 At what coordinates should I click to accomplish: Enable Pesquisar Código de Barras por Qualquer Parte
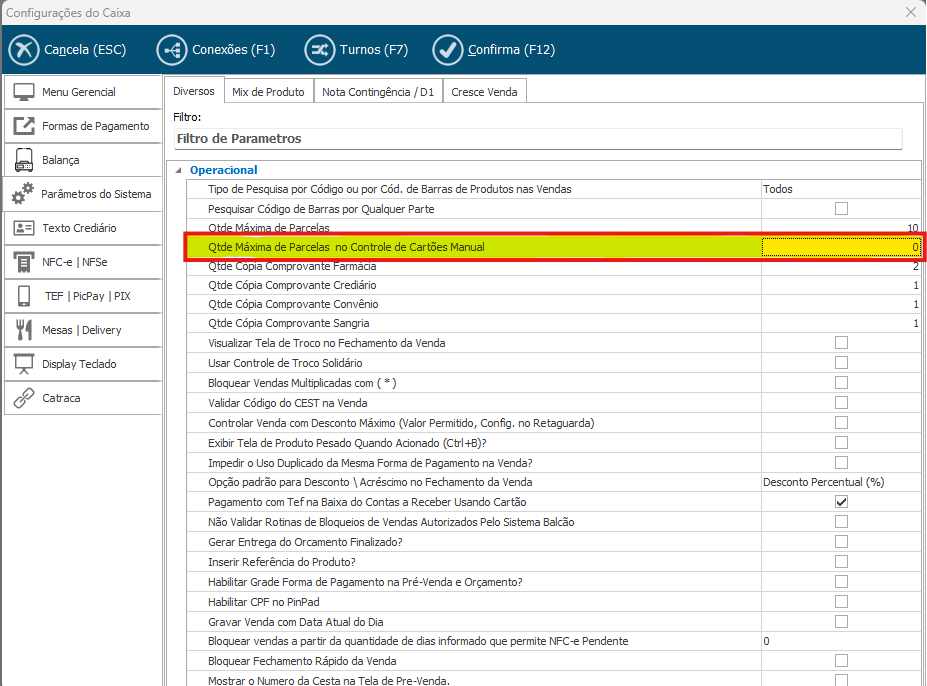(841, 209)
